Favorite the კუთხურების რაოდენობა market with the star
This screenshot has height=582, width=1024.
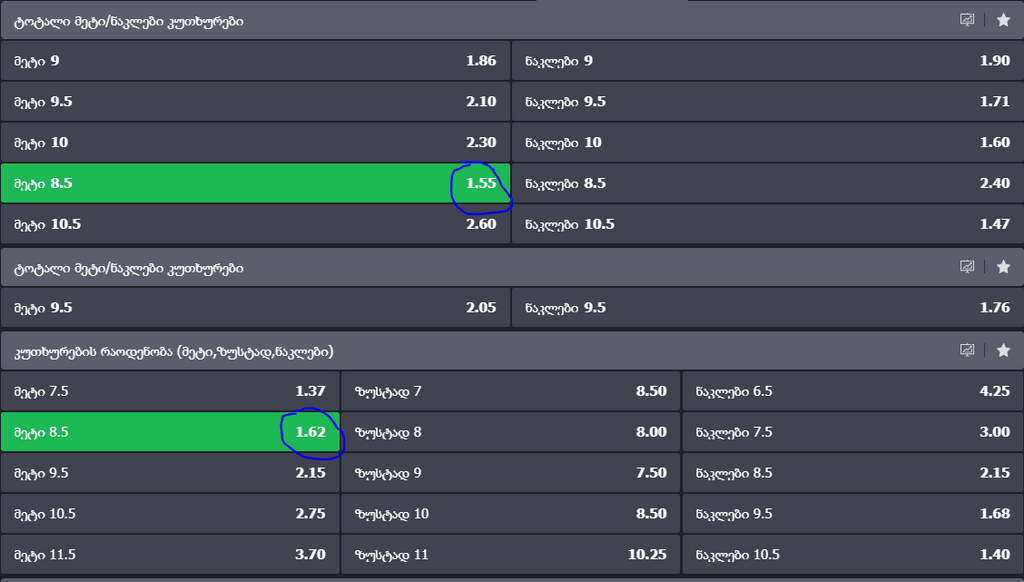pyautogui.click(x=1003, y=350)
